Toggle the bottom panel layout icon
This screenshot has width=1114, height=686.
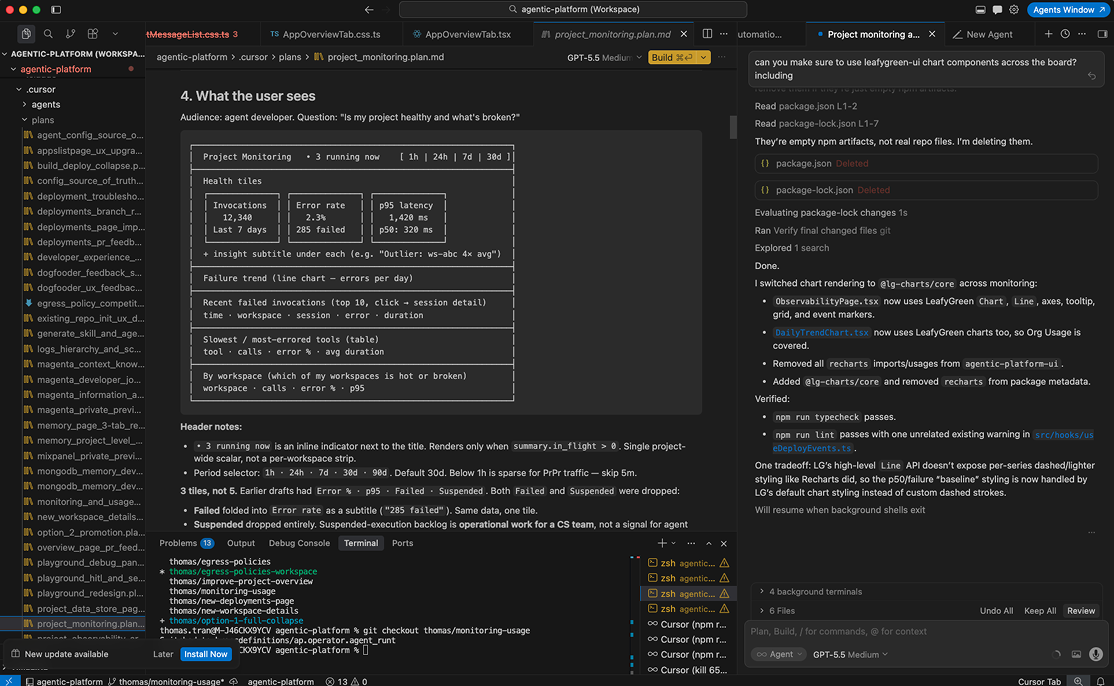point(980,10)
